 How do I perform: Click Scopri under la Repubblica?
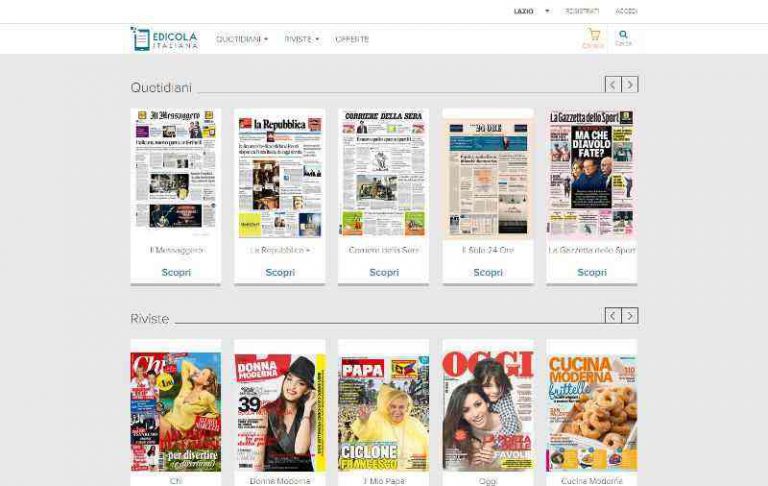click(x=280, y=272)
